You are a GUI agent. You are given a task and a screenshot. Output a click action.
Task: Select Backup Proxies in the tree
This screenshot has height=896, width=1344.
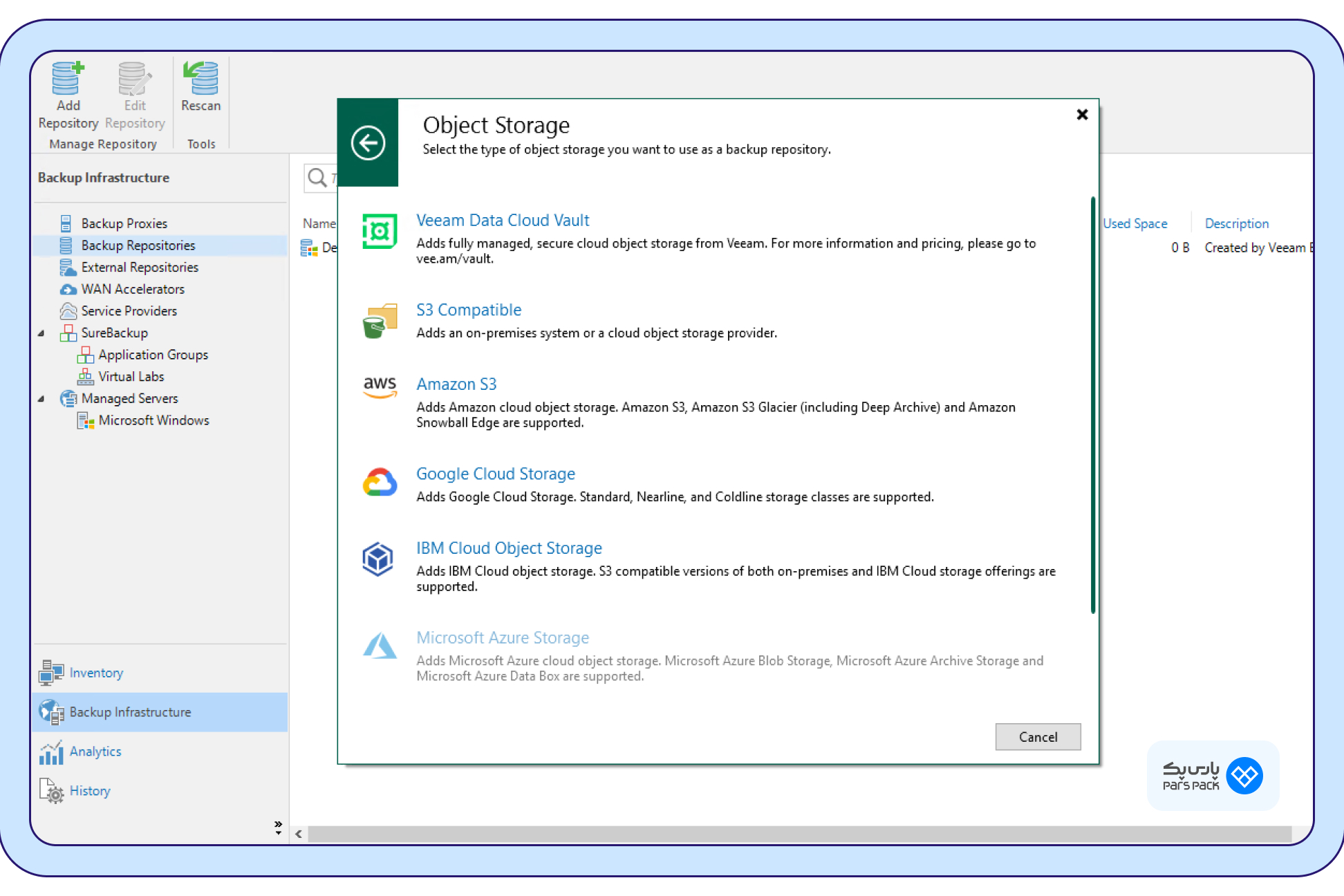pyautogui.click(x=124, y=223)
